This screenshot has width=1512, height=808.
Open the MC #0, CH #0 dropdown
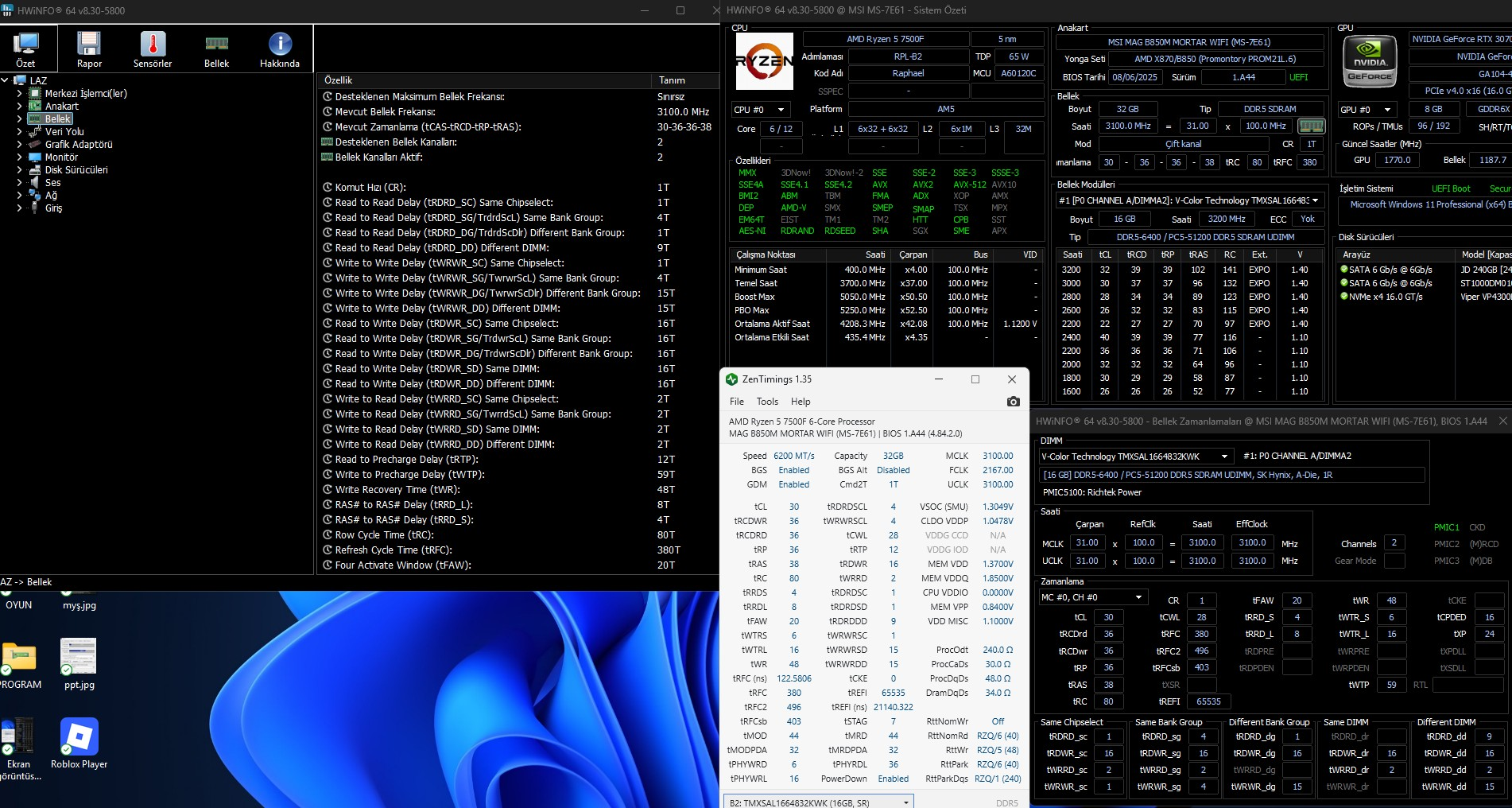(x=1093, y=597)
